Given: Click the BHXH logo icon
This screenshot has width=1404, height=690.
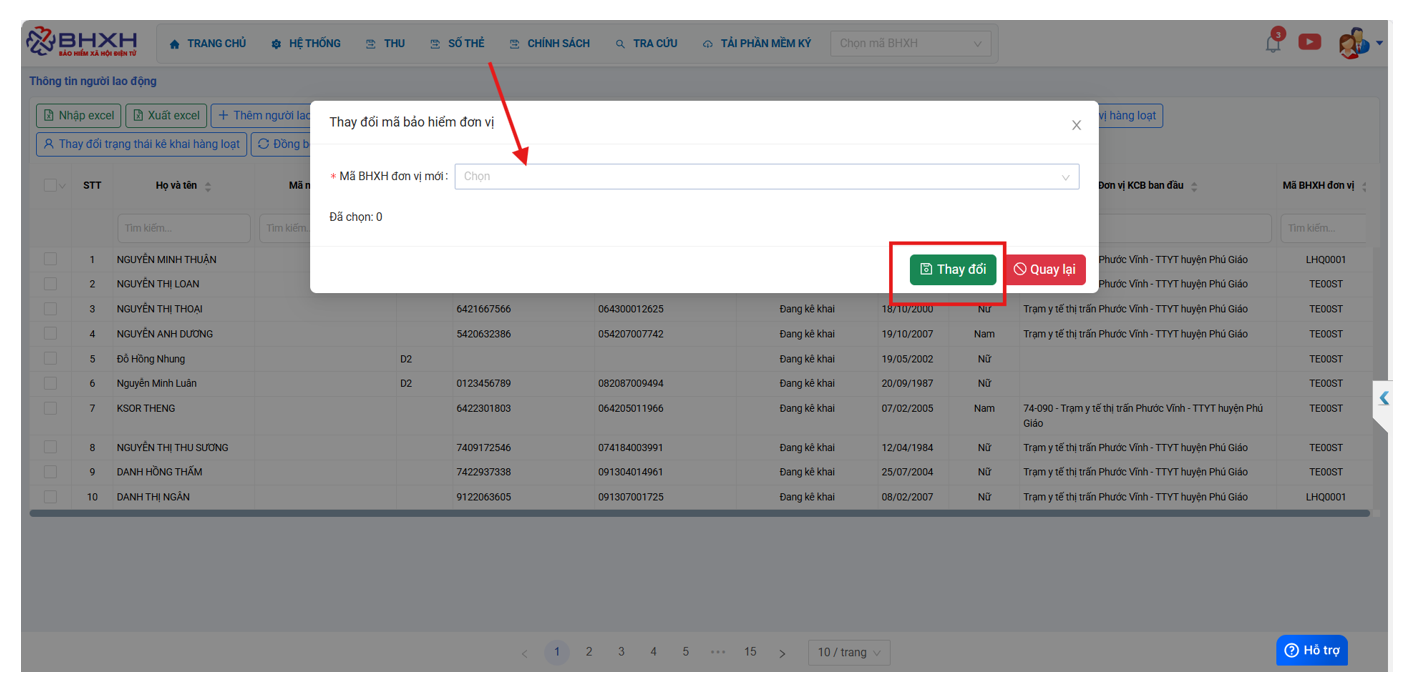Looking at the screenshot, I should pos(41,42).
